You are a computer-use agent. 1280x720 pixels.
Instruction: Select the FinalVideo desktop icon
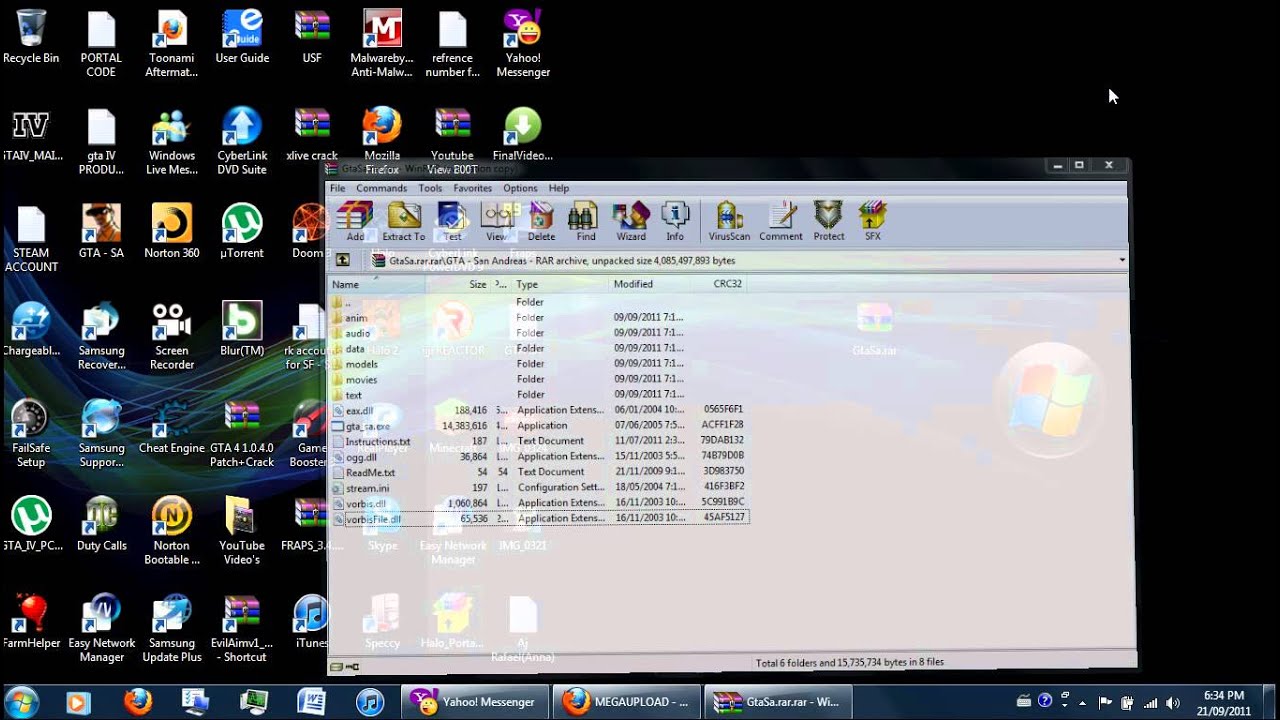coord(522,135)
